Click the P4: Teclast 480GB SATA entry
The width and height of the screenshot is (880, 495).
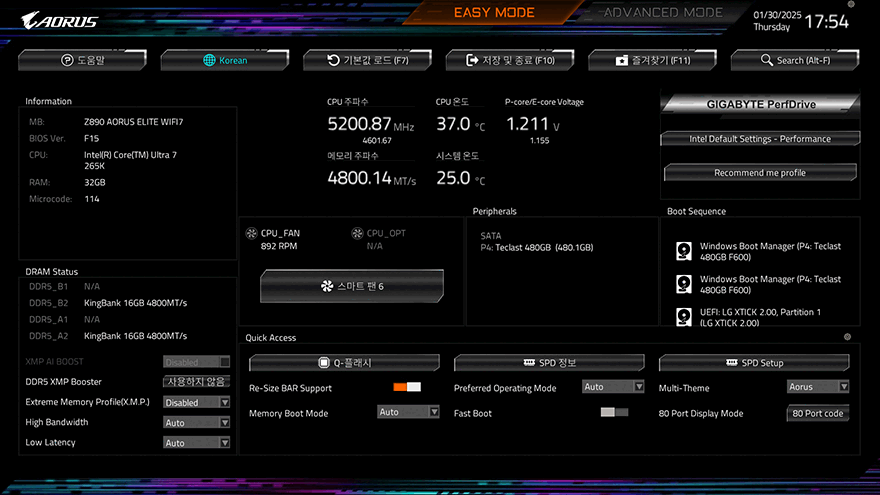[x=537, y=248]
